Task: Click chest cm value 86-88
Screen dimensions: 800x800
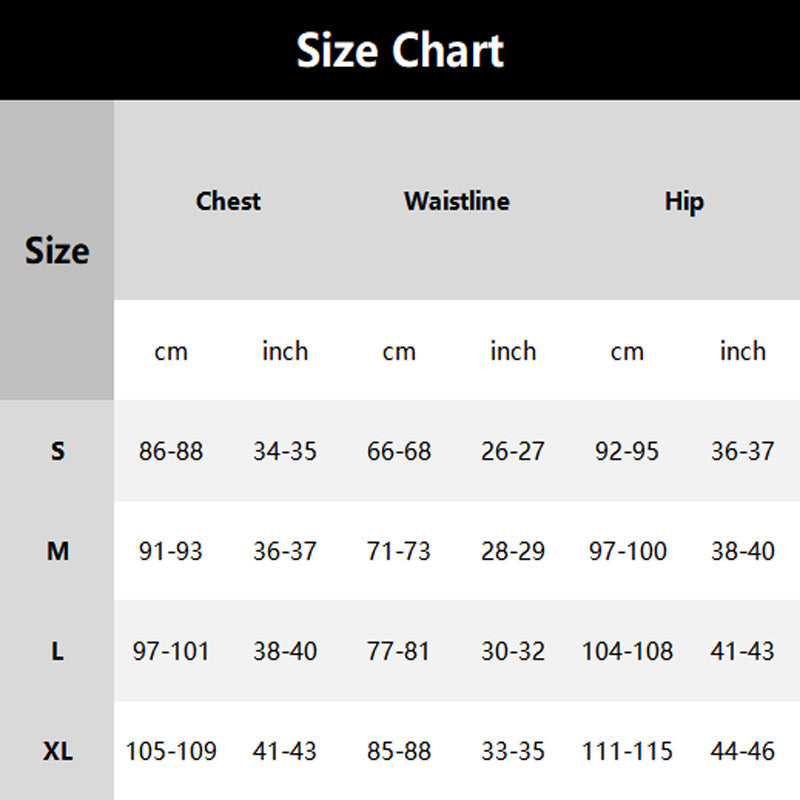Action: 171,451
